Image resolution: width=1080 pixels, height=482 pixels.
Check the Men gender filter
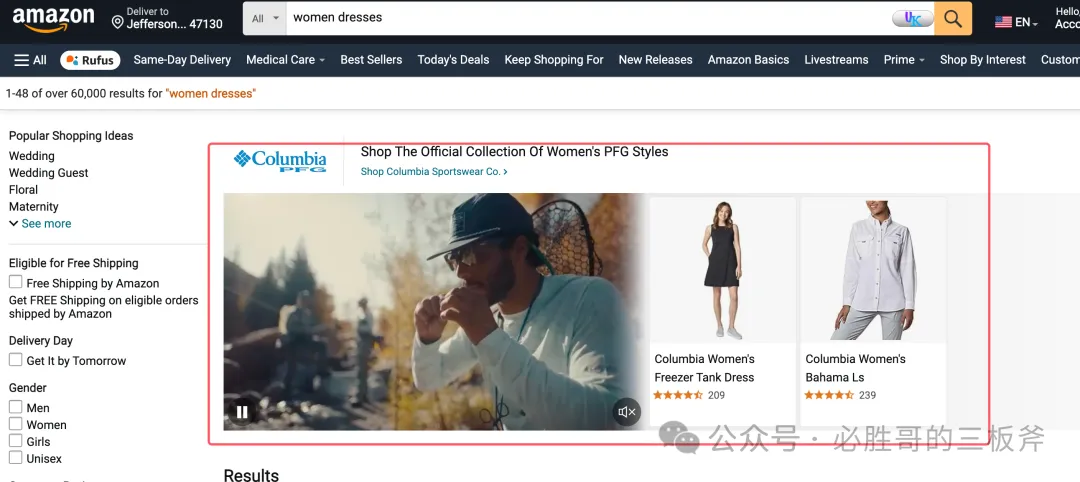(x=15, y=407)
